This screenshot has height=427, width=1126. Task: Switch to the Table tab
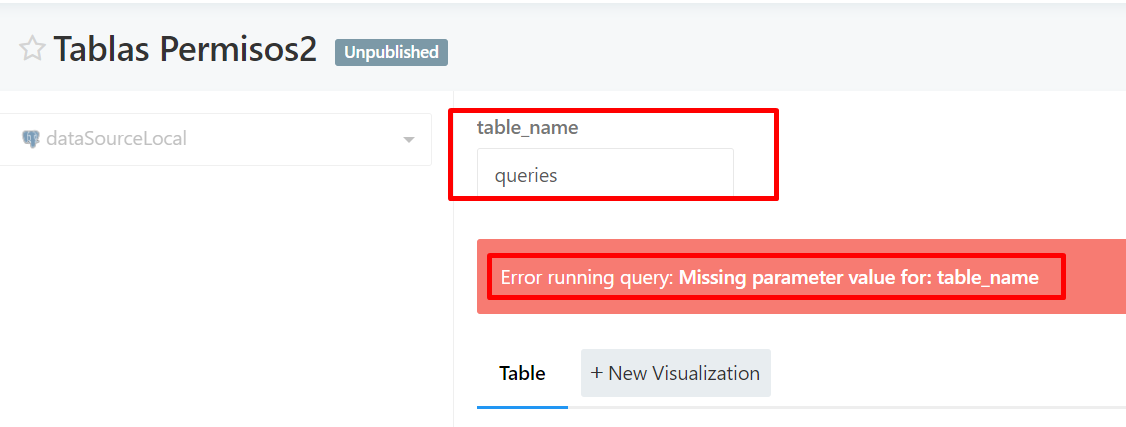click(522, 373)
